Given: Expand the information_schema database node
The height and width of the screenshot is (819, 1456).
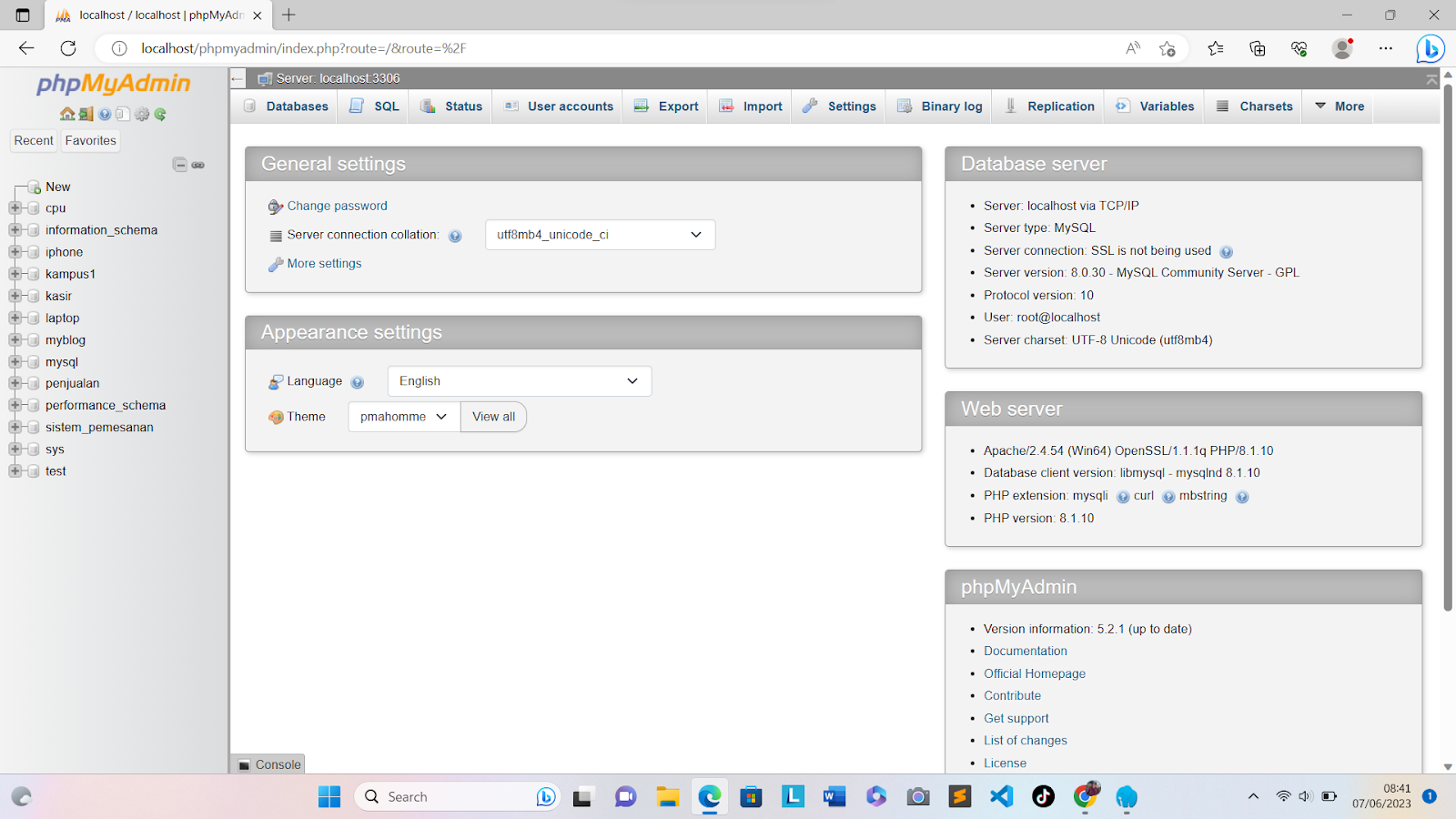Looking at the screenshot, I should tap(15, 229).
